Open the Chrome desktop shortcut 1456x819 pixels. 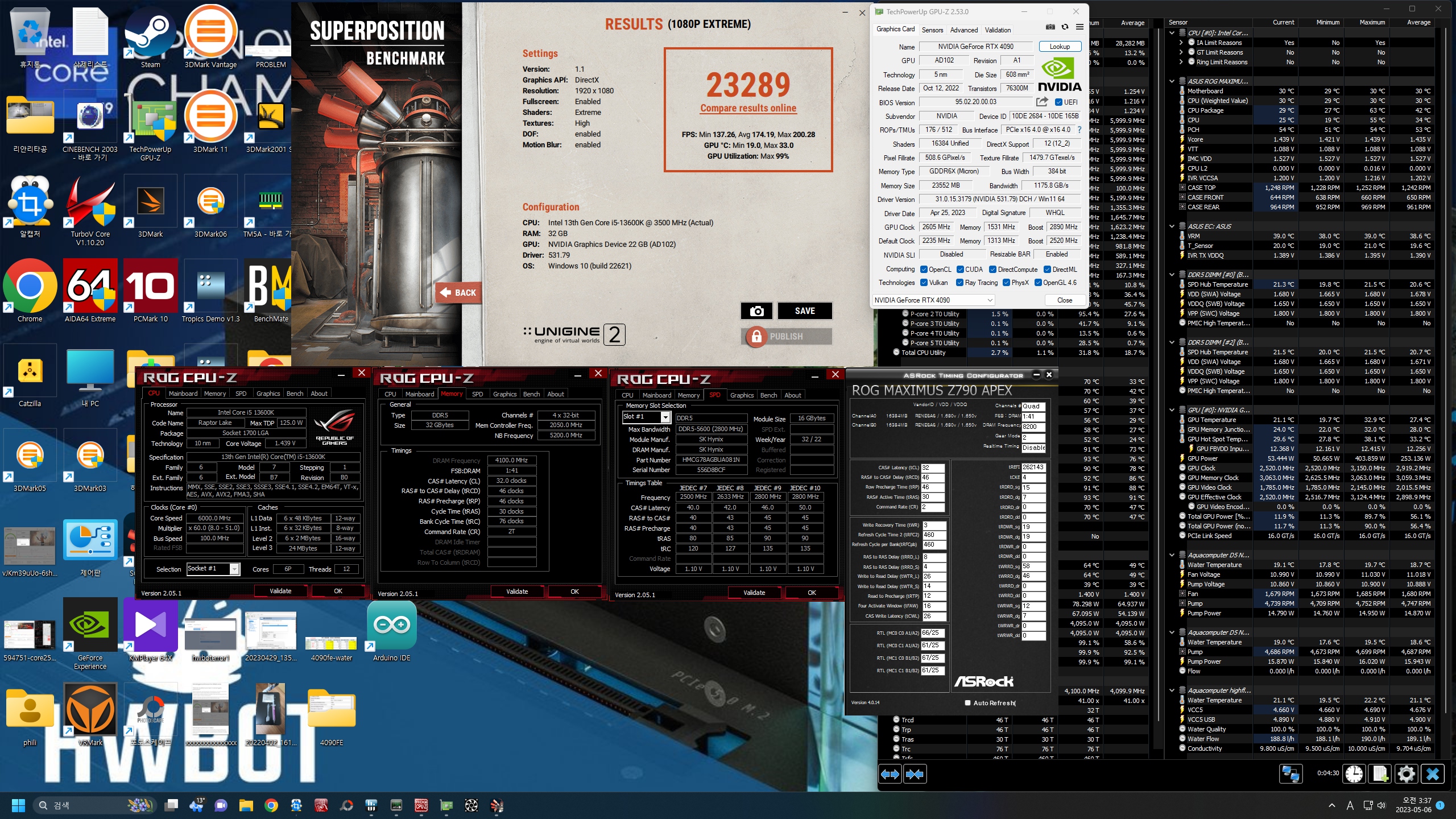30,291
